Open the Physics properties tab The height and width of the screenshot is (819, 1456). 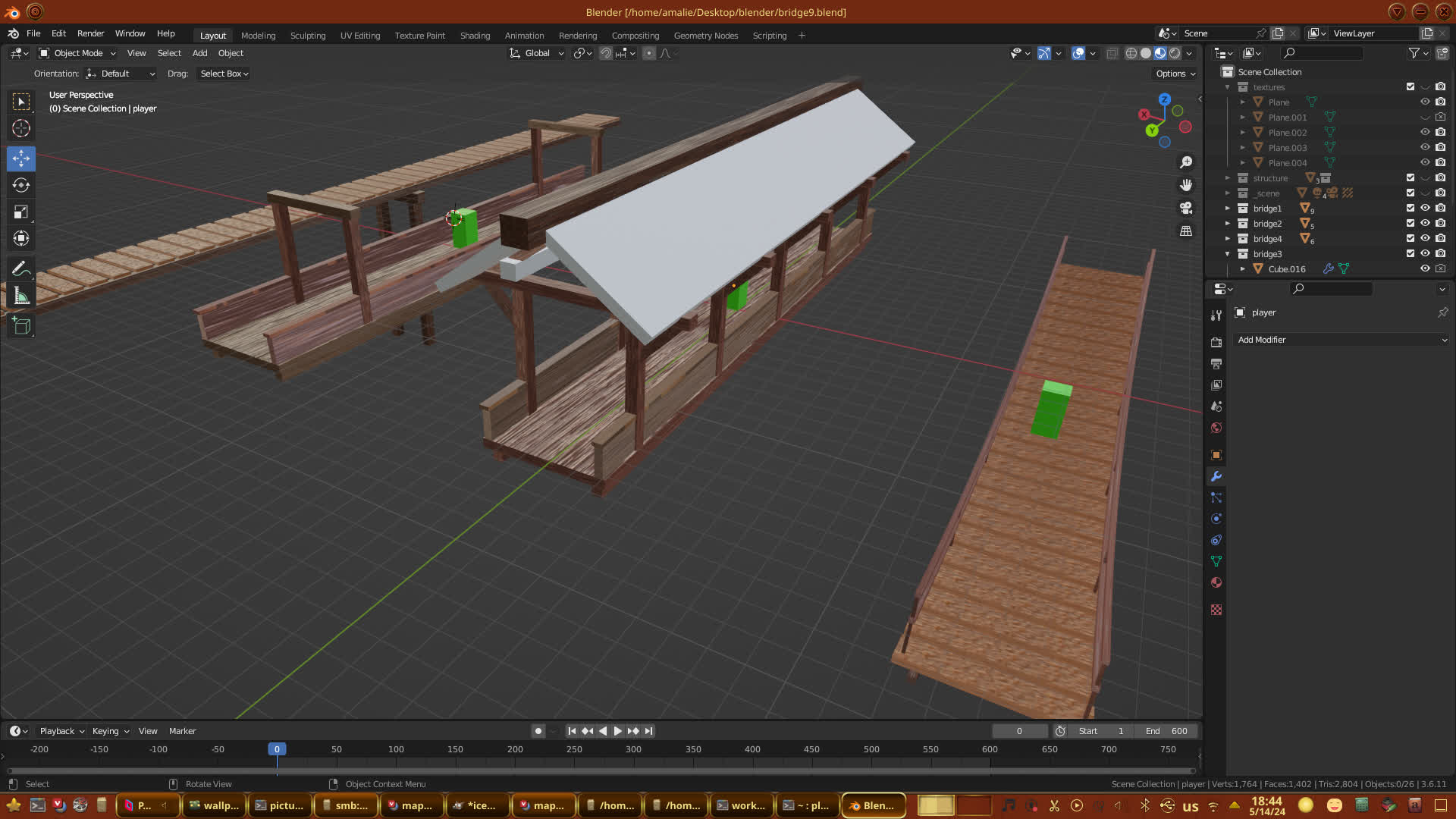[x=1216, y=519]
